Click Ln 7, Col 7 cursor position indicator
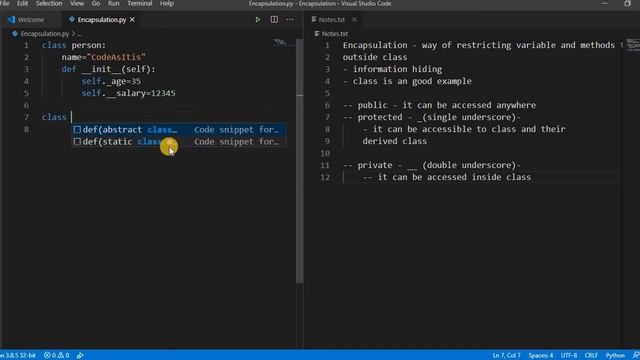Screen dimensions: 640x360 click(506, 356)
